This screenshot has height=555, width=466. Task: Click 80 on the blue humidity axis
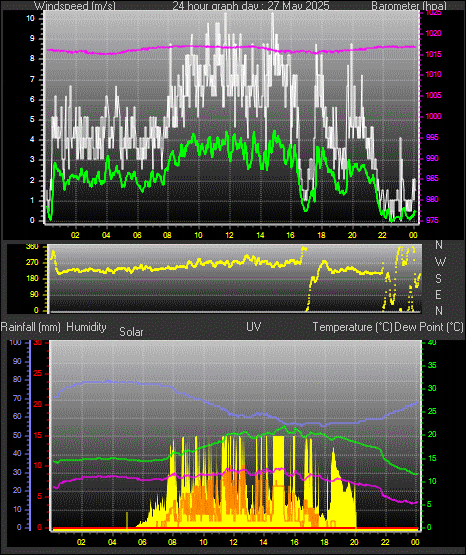coord(17,379)
